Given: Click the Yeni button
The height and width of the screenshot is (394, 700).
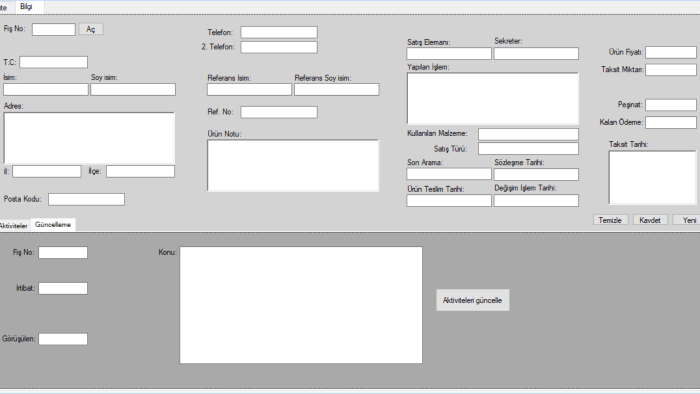Looking at the screenshot, I should [688, 220].
